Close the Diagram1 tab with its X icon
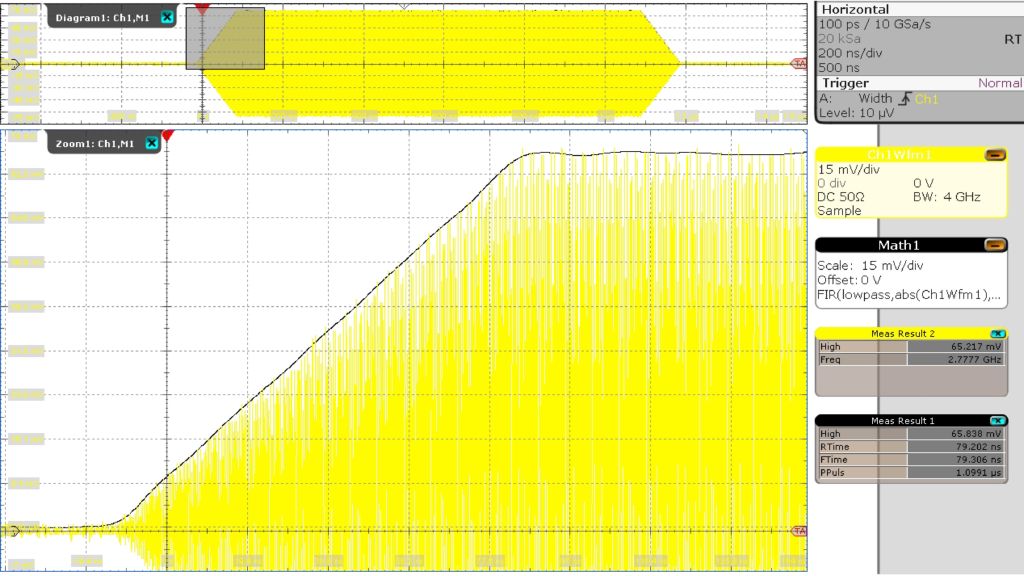The width and height of the screenshot is (1024, 576). [167, 17]
